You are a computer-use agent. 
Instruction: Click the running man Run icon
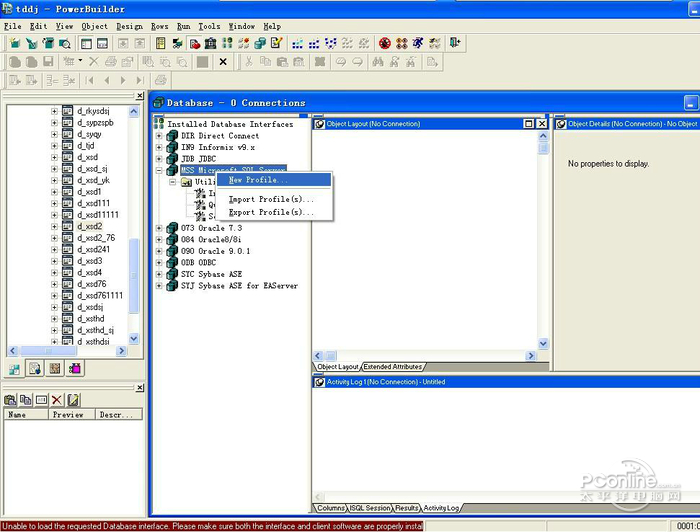tap(418, 43)
